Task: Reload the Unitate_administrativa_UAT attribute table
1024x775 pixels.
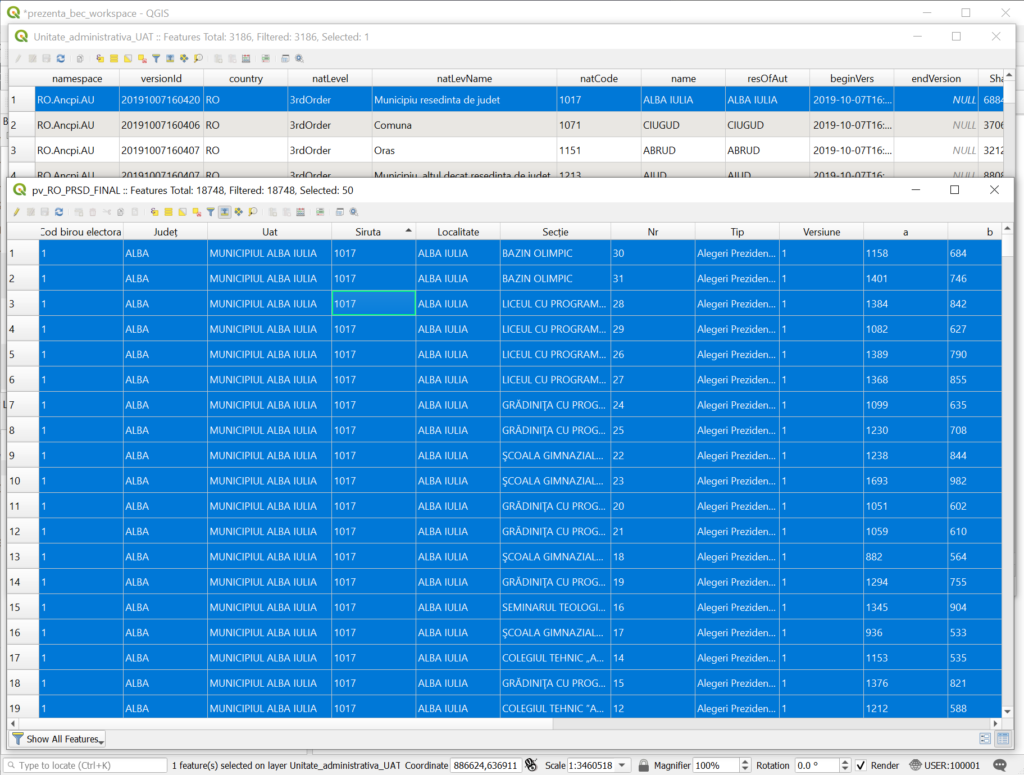Action: pyautogui.click(x=61, y=59)
